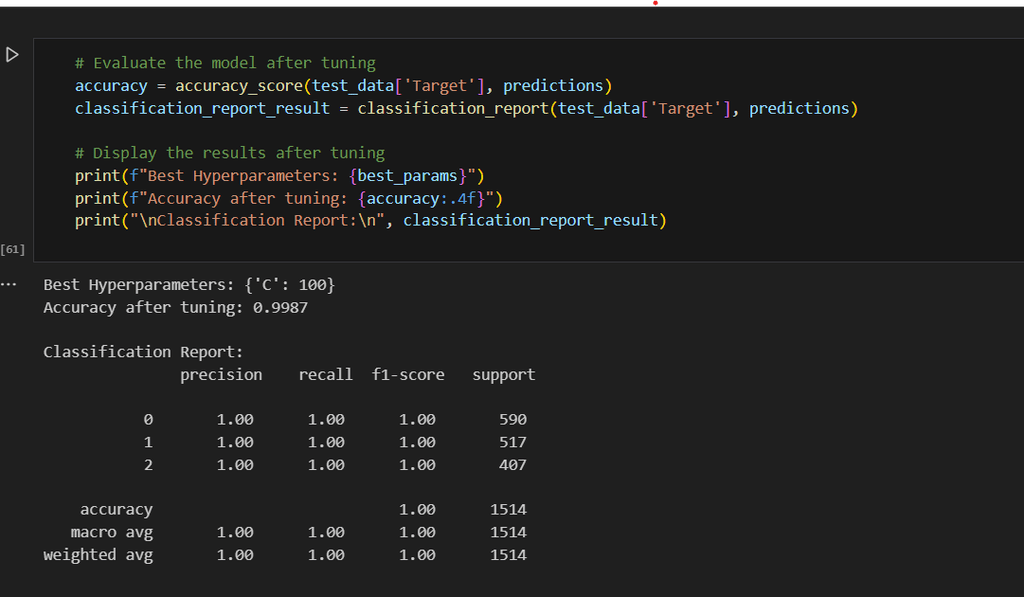Image resolution: width=1024 pixels, height=597 pixels.
Task: Click the support value 407 for class 2
Action: [x=512, y=465]
